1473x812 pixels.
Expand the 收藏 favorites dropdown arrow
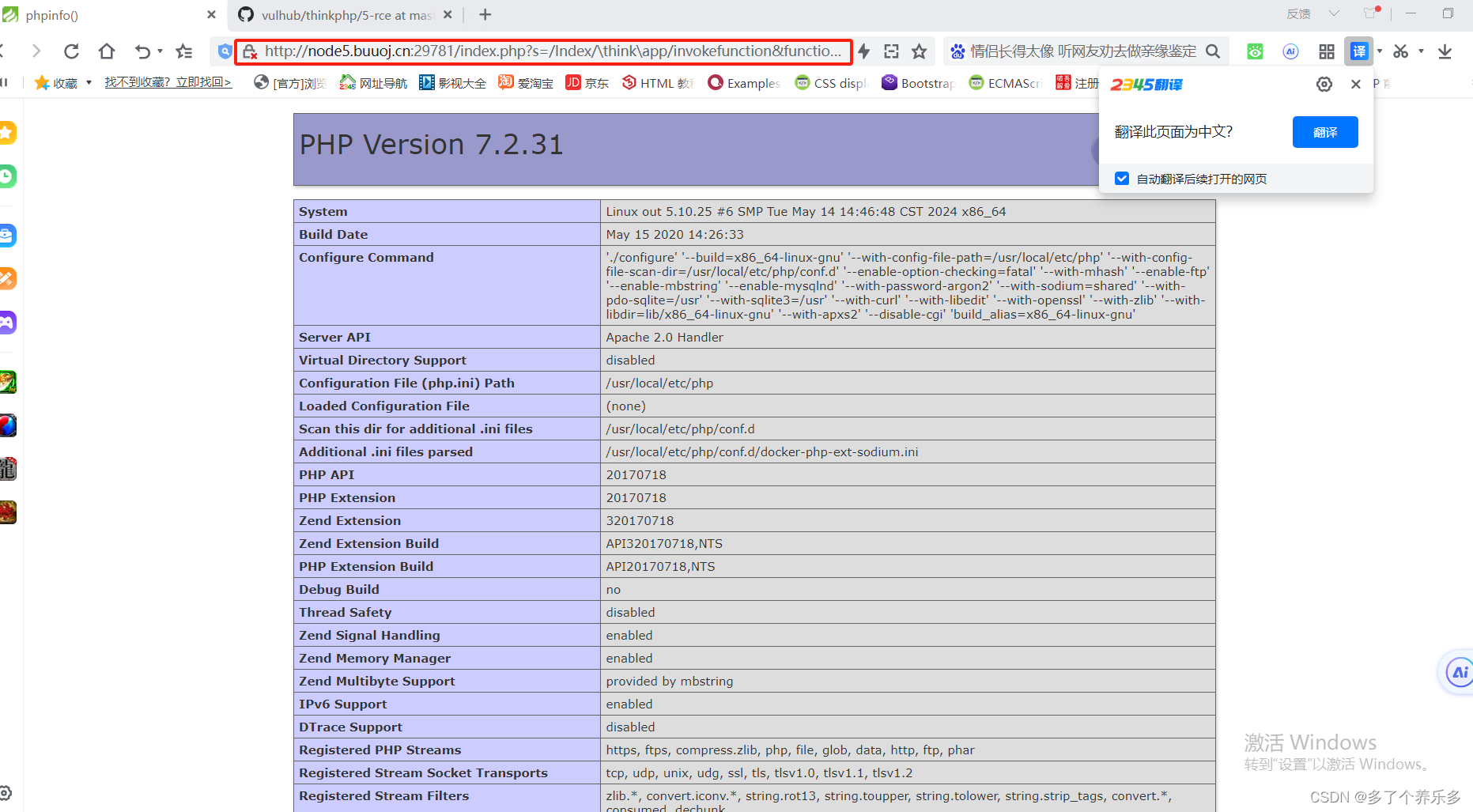(89, 82)
